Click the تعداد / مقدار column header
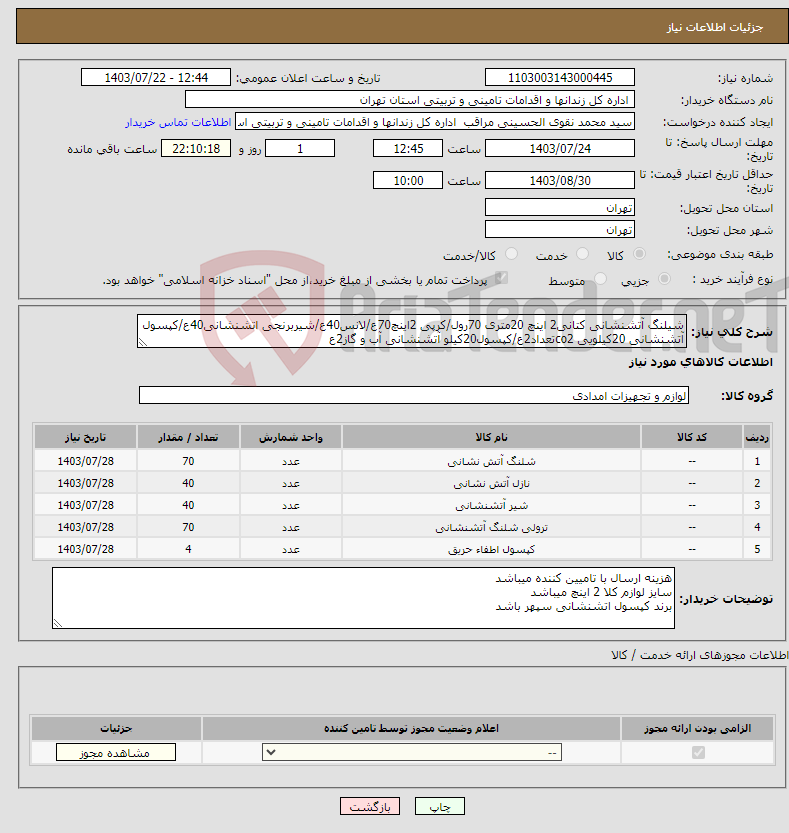Viewport: 789px width, 833px height. [188, 437]
